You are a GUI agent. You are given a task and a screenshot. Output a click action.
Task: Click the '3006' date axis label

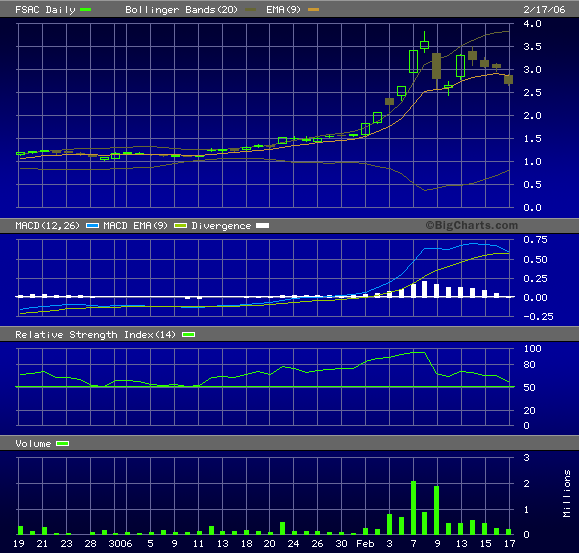[120, 544]
